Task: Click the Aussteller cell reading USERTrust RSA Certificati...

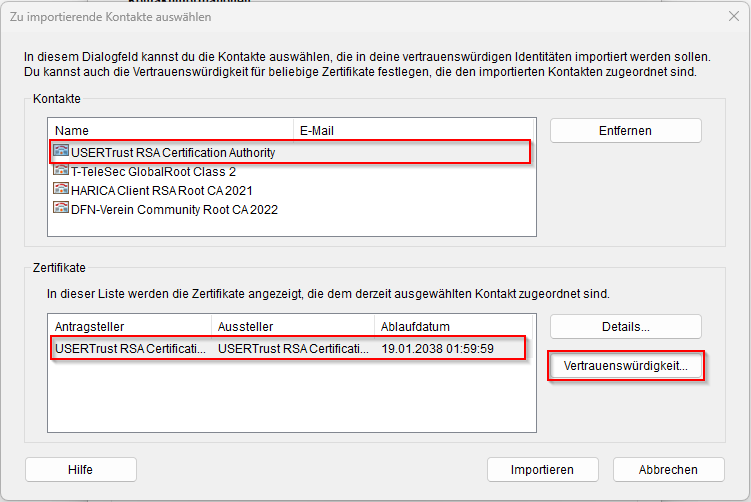Action: click(293, 349)
